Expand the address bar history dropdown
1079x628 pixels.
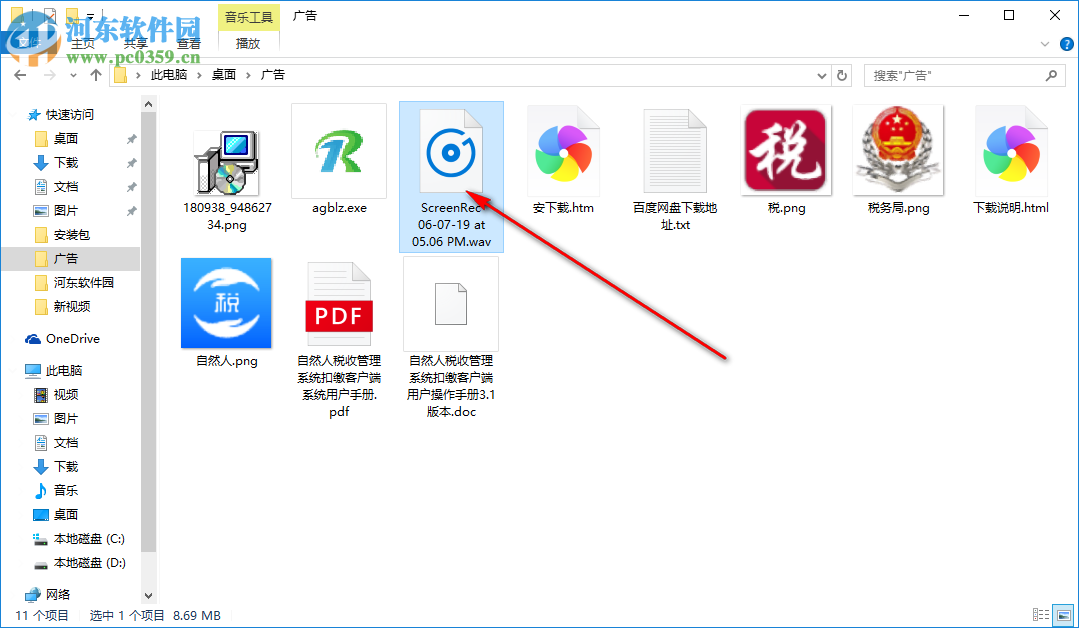tap(822, 76)
